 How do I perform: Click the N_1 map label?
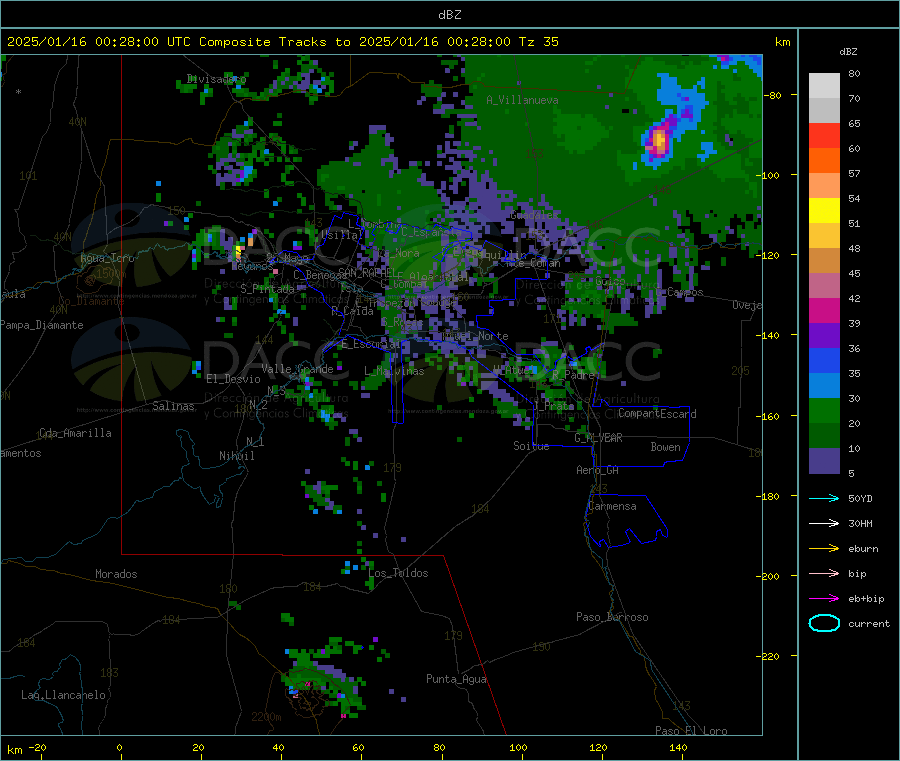point(255,442)
